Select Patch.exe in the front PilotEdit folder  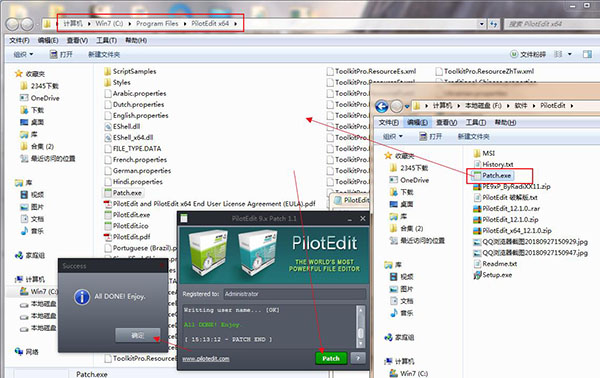[493, 176]
